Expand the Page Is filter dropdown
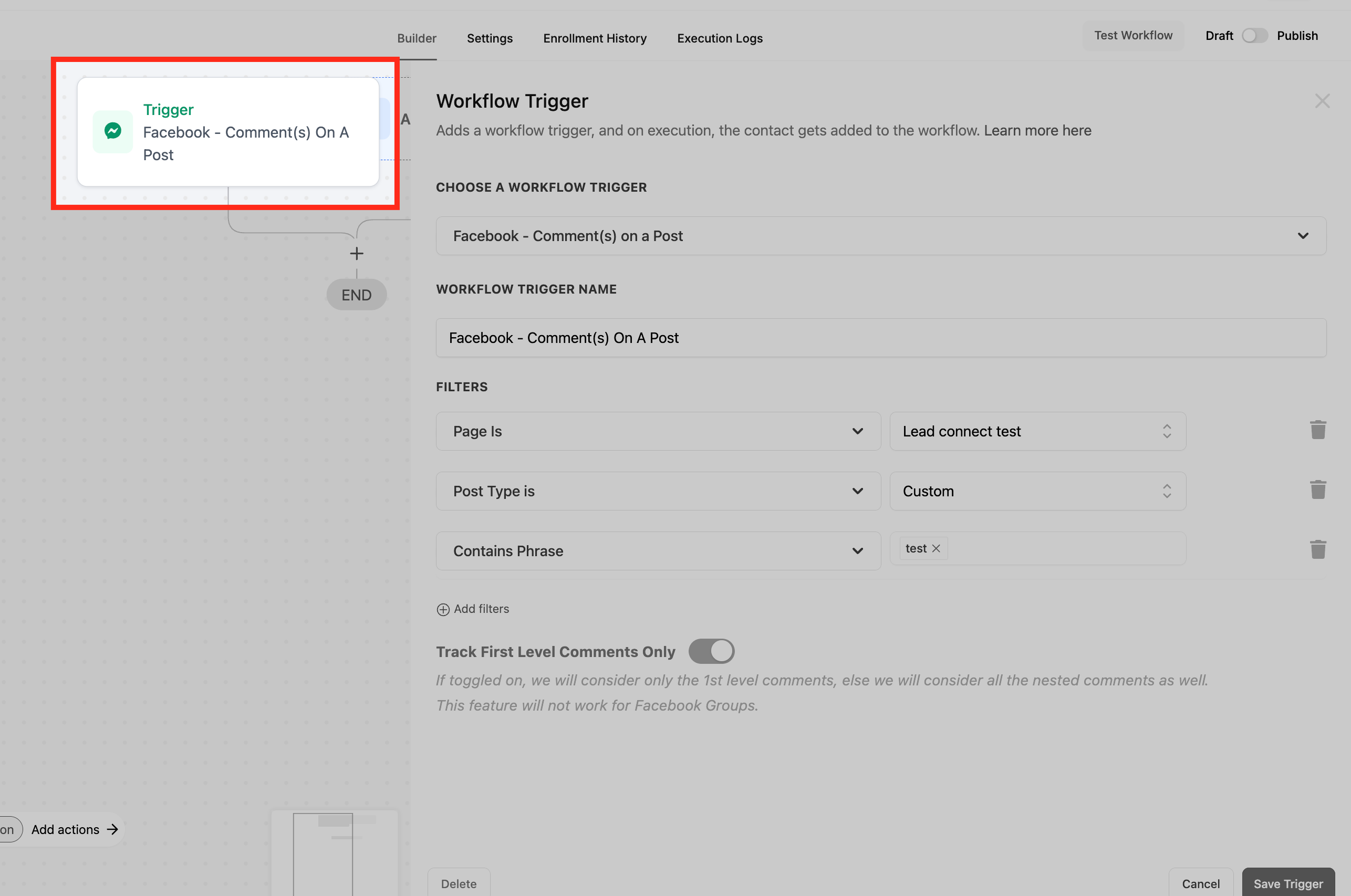 click(x=658, y=431)
